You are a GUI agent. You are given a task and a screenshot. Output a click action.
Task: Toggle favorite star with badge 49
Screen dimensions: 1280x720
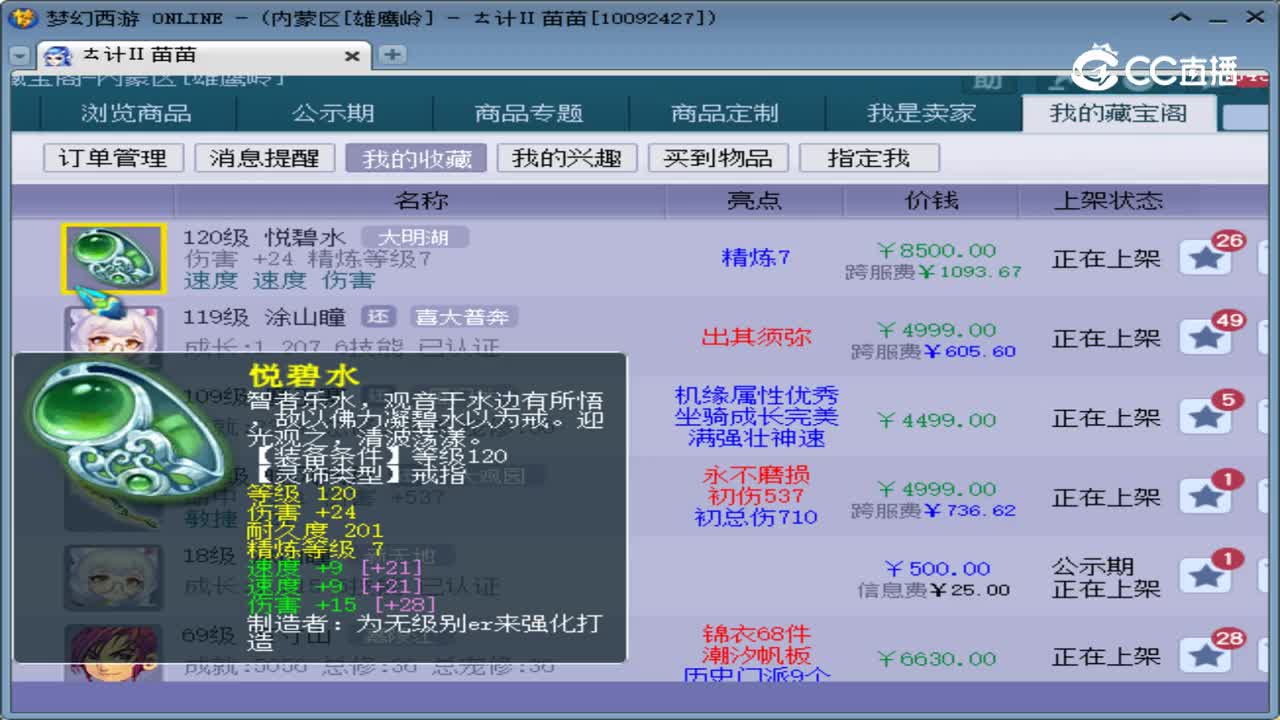tap(1206, 337)
